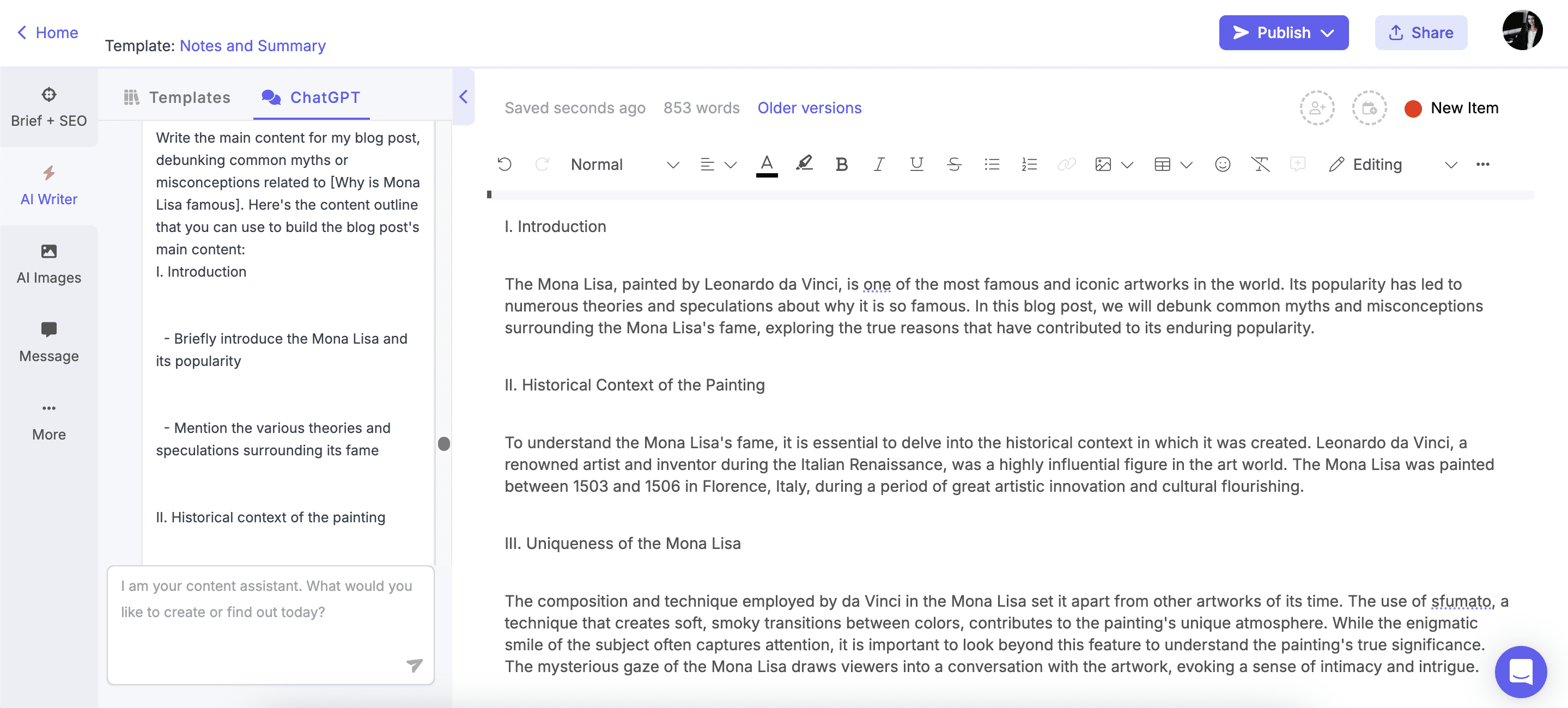Click the highlight marker icon
Screen dimensions: 1568x708
point(804,163)
